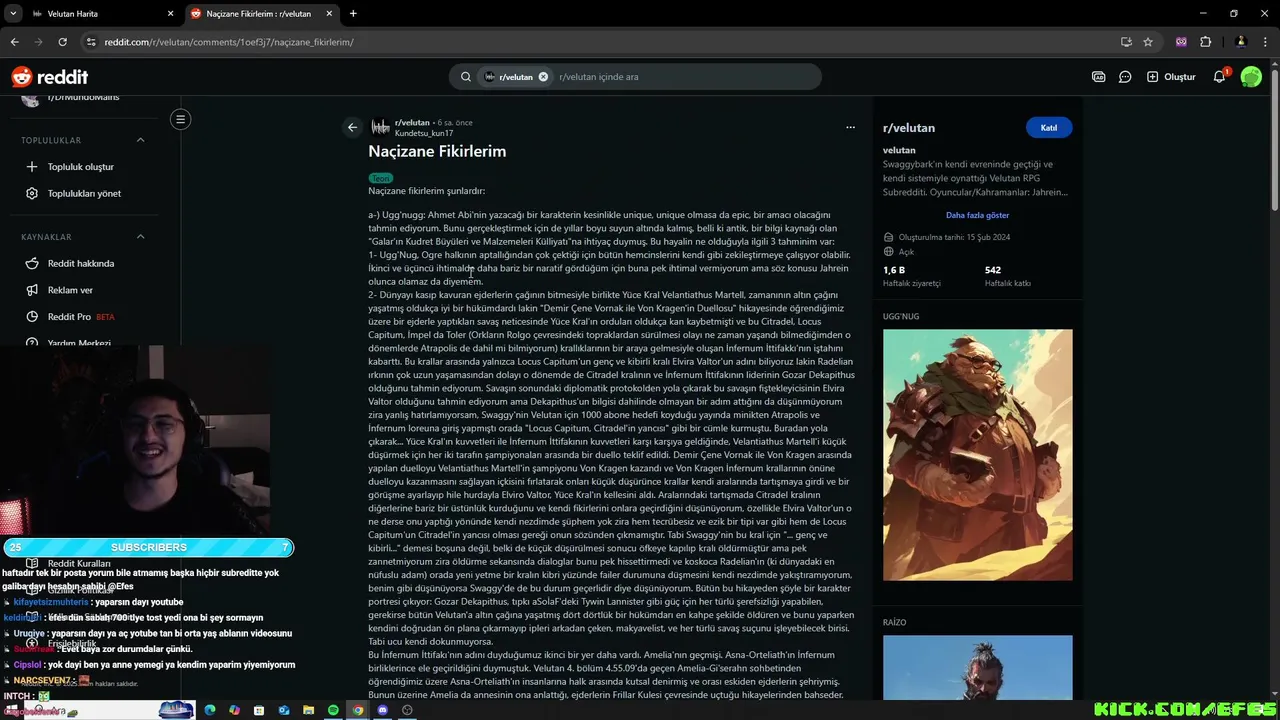
Task: Open Toplulukları yönet in the sidebar
Action: (x=84, y=193)
